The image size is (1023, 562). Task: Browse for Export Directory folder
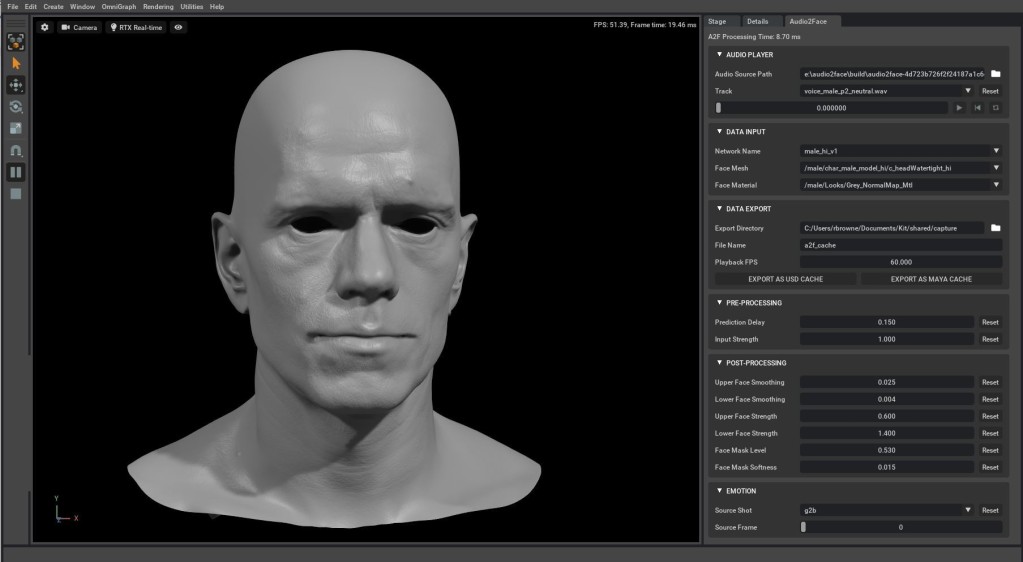point(996,228)
